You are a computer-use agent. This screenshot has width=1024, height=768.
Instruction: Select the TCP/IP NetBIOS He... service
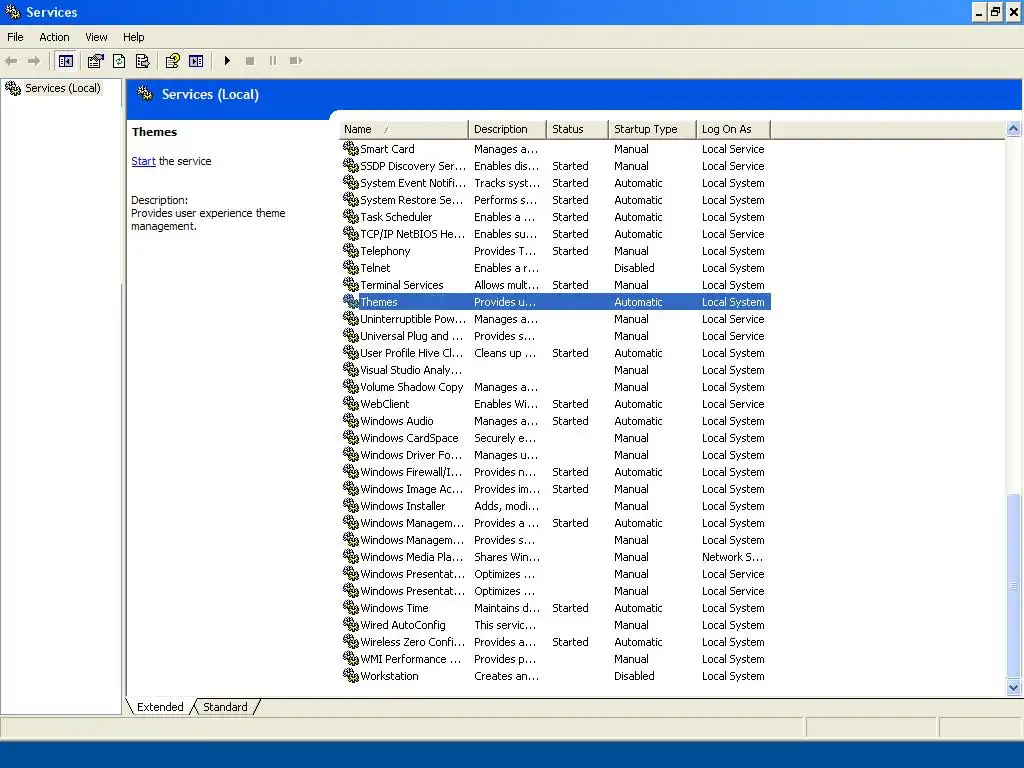coord(556,234)
